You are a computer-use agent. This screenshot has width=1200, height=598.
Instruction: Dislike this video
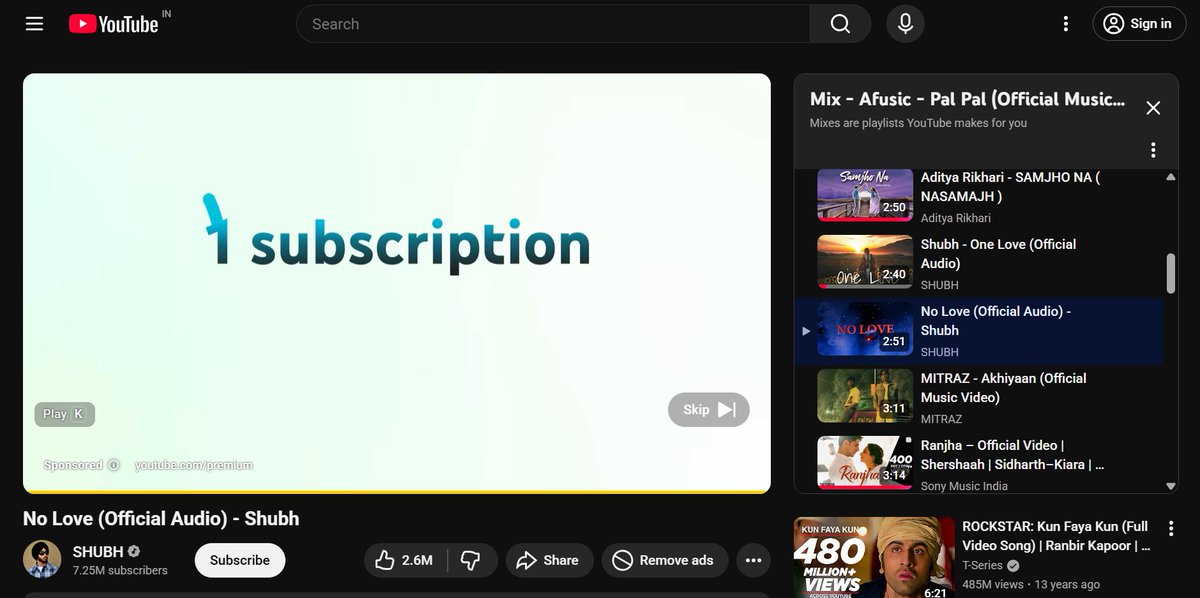[471, 560]
